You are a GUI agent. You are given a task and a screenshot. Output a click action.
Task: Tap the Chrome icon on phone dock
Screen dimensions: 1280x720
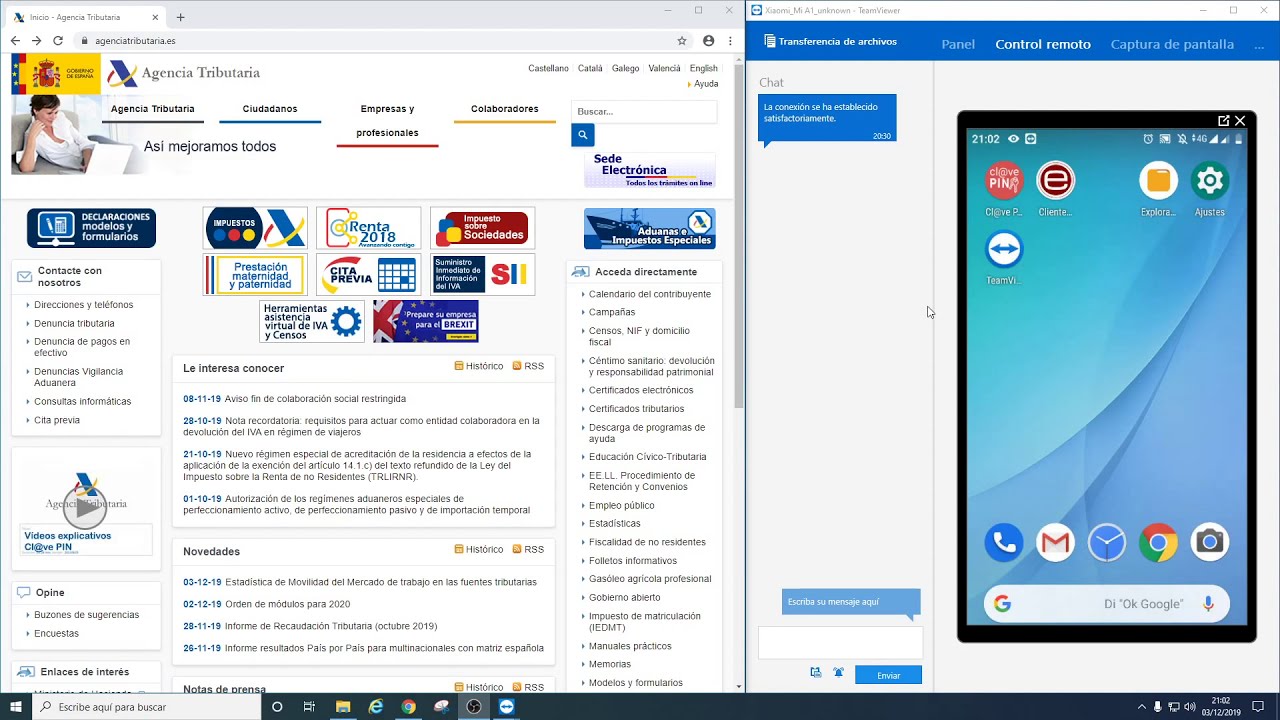click(x=1158, y=542)
